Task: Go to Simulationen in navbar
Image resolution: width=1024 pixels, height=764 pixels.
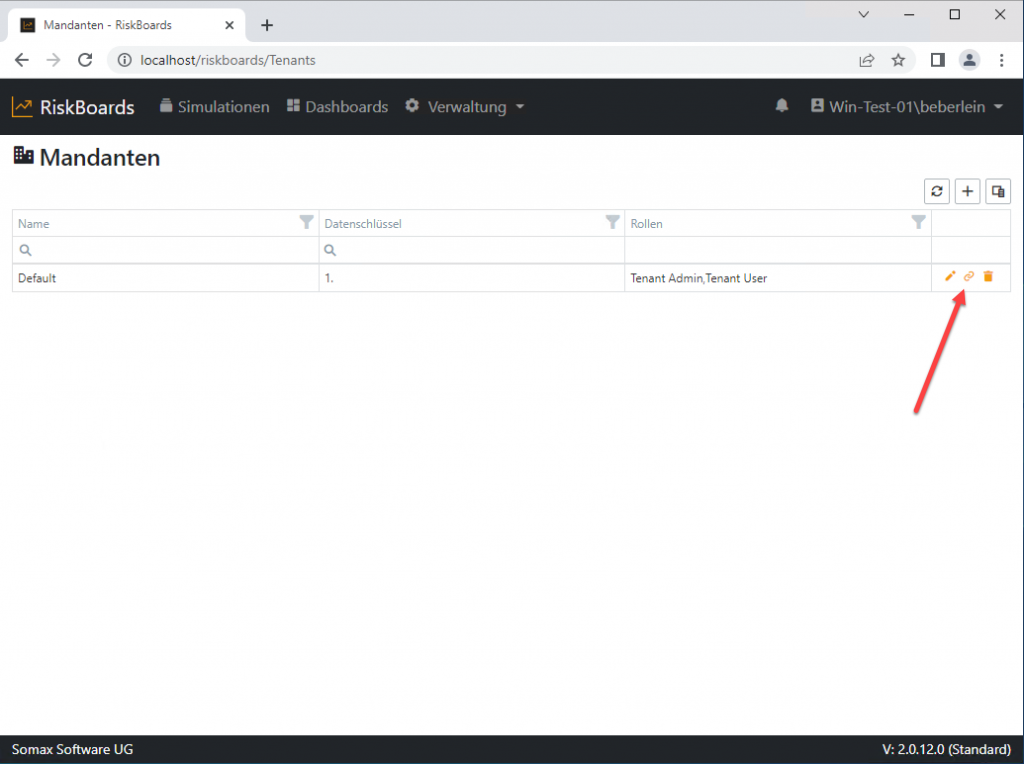Action: pyautogui.click(x=215, y=107)
